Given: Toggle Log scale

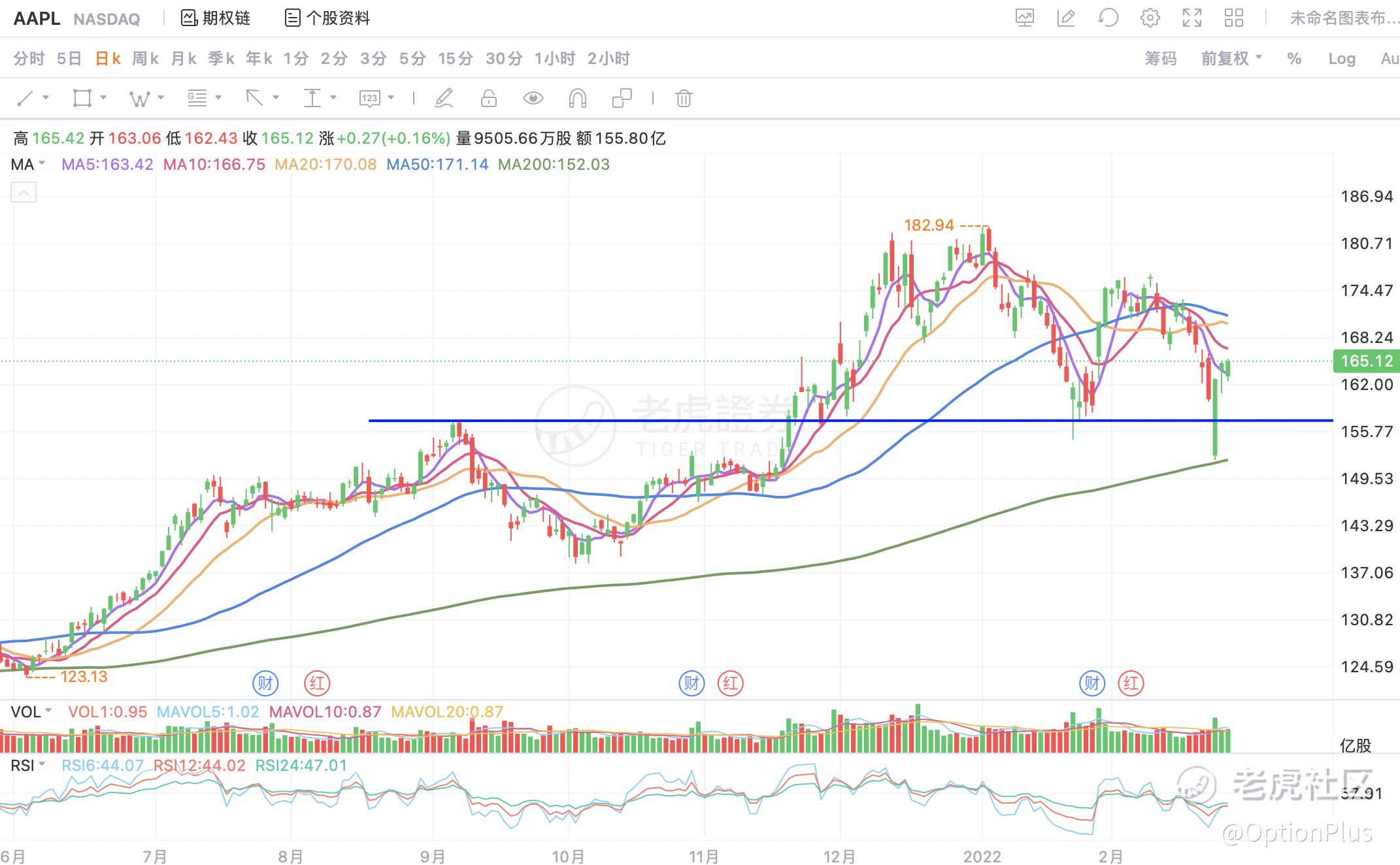Looking at the screenshot, I should pos(1342,59).
